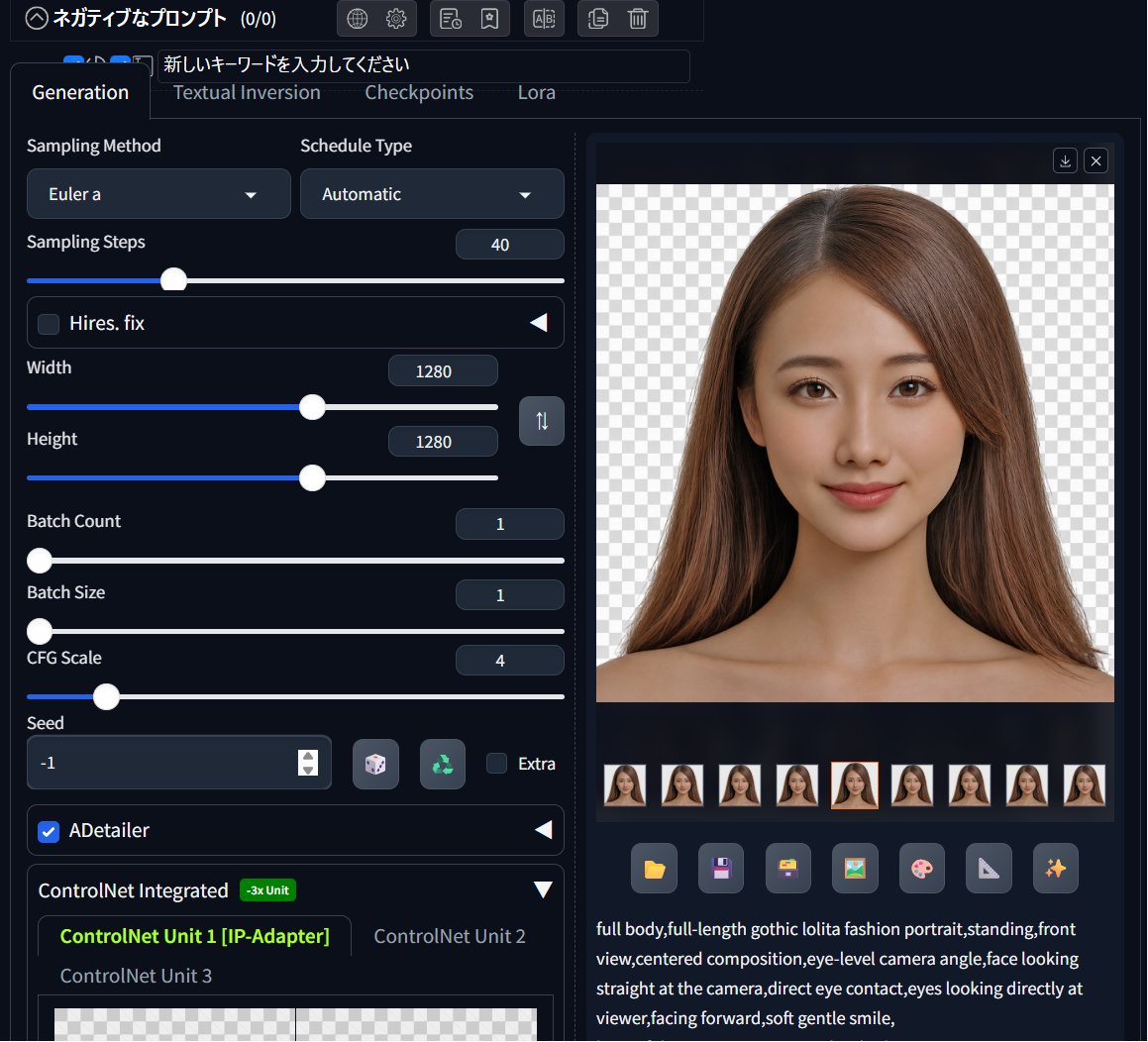Select the second gallery thumbnail

(x=682, y=785)
